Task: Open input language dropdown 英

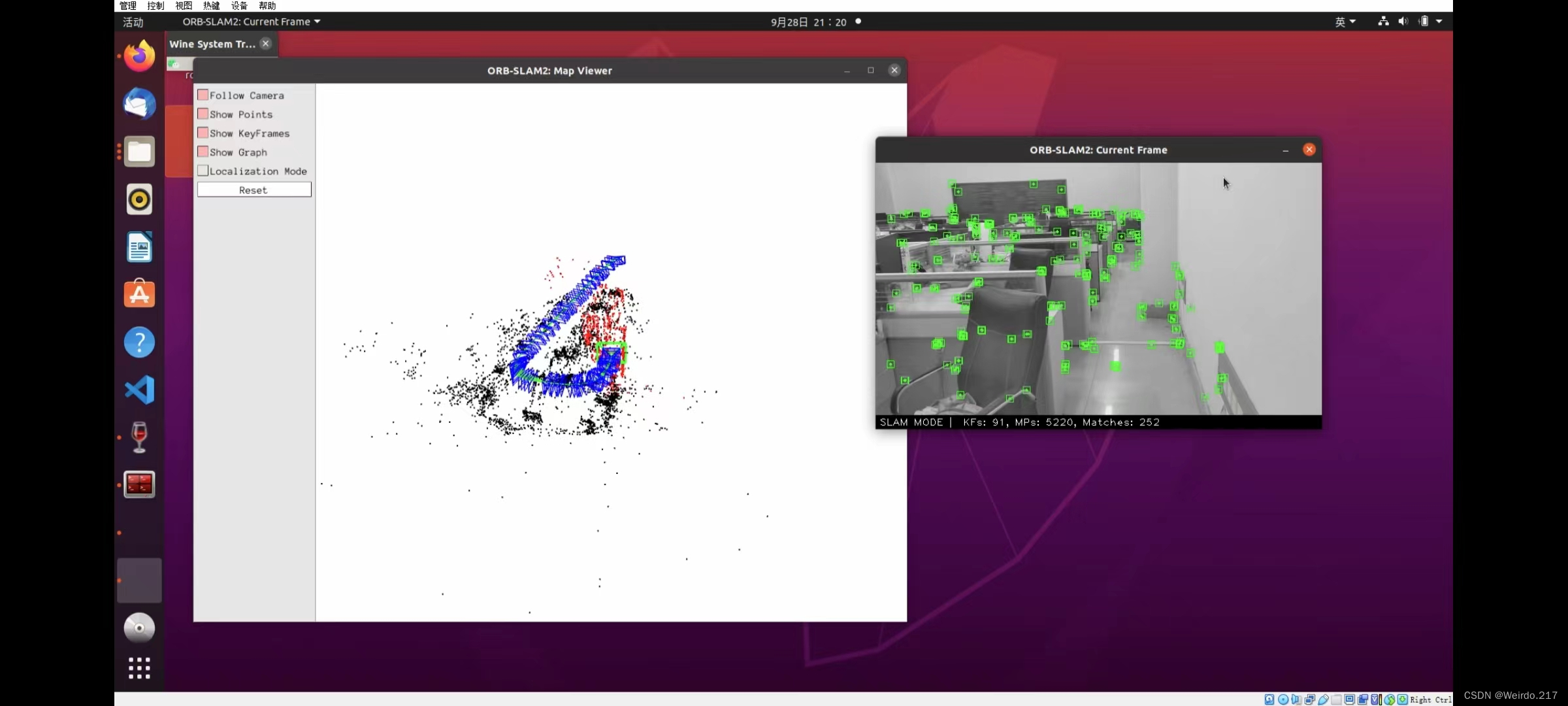Action: (x=1345, y=22)
